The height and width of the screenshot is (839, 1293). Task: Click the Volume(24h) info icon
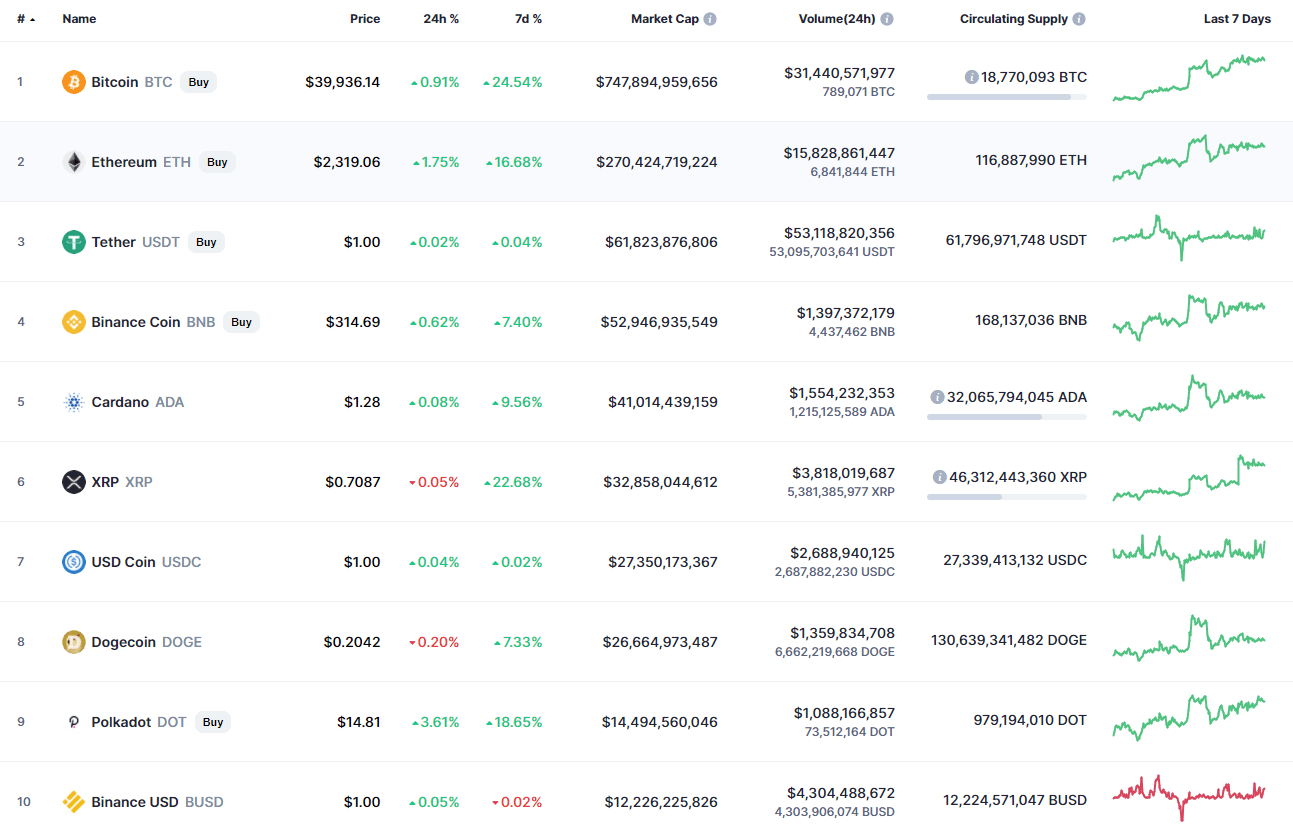point(887,19)
